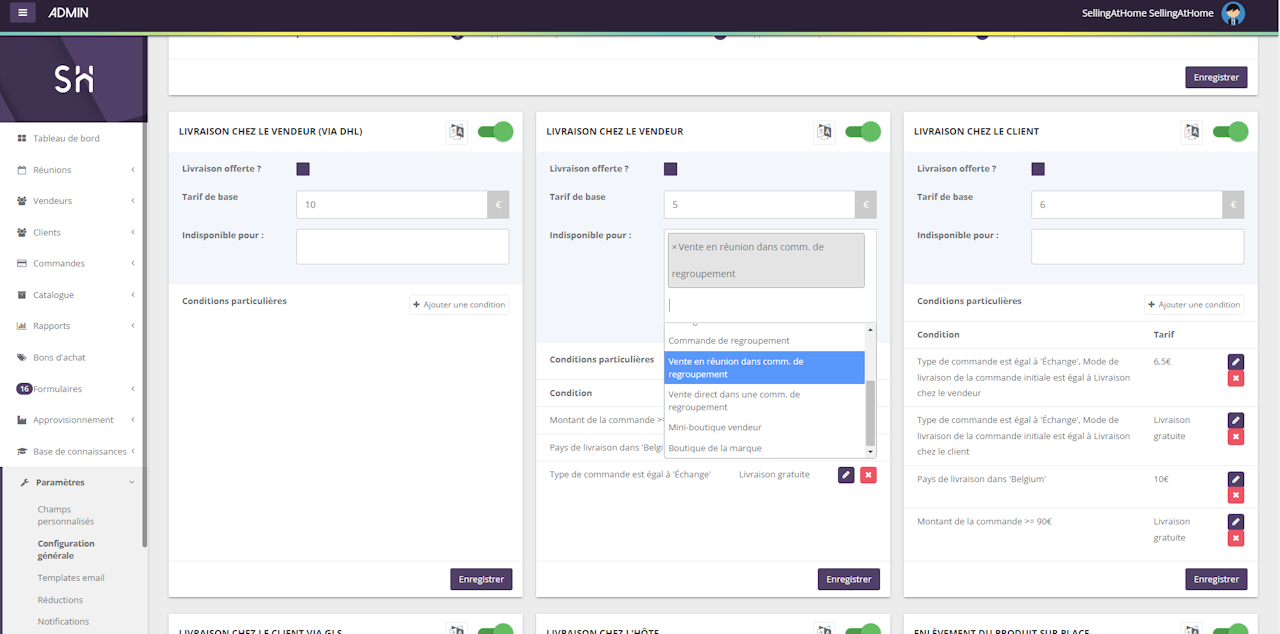This screenshot has height=634, width=1280.
Task: Click the Tarif de base field showing 10
Action: (x=391, y=205)
